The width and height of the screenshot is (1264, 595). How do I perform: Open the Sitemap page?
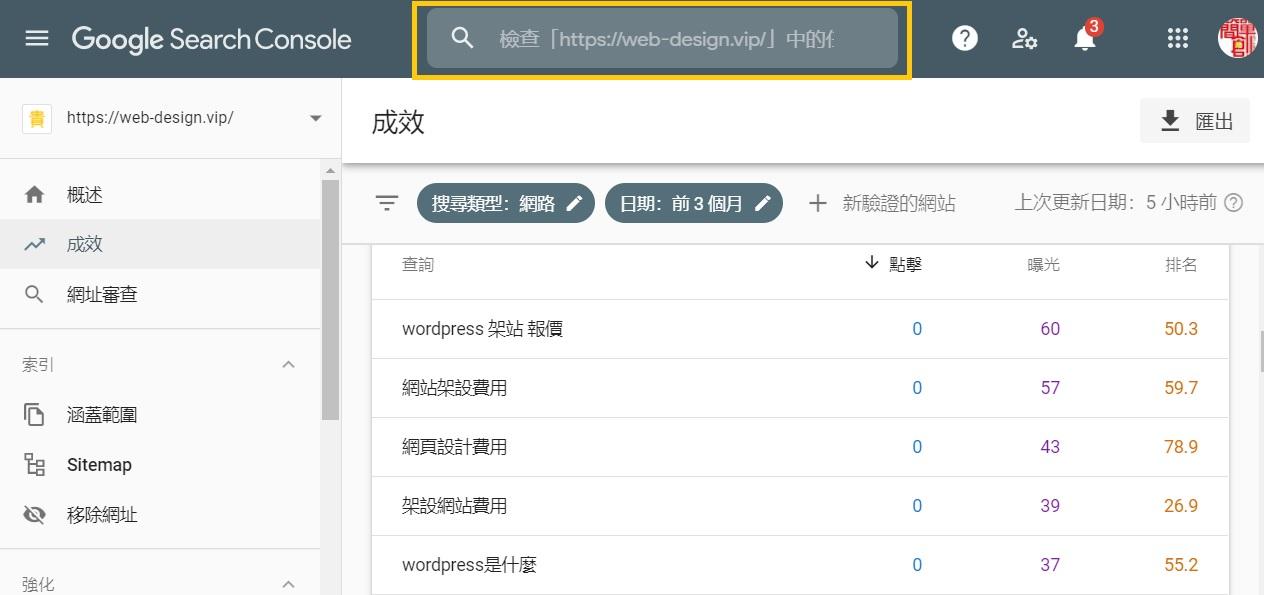160,464
